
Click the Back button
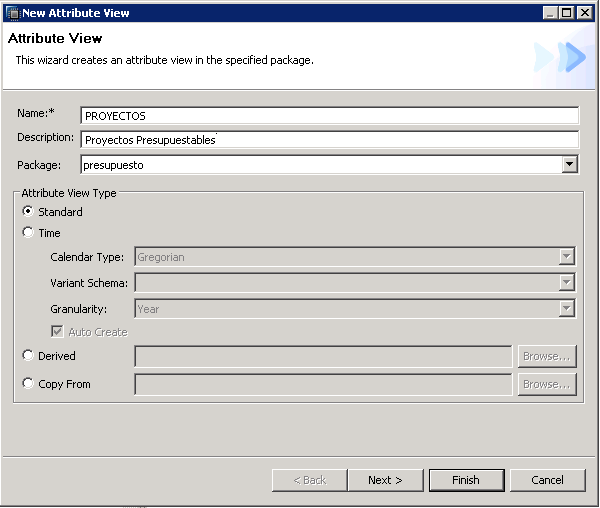click(309, 480)
